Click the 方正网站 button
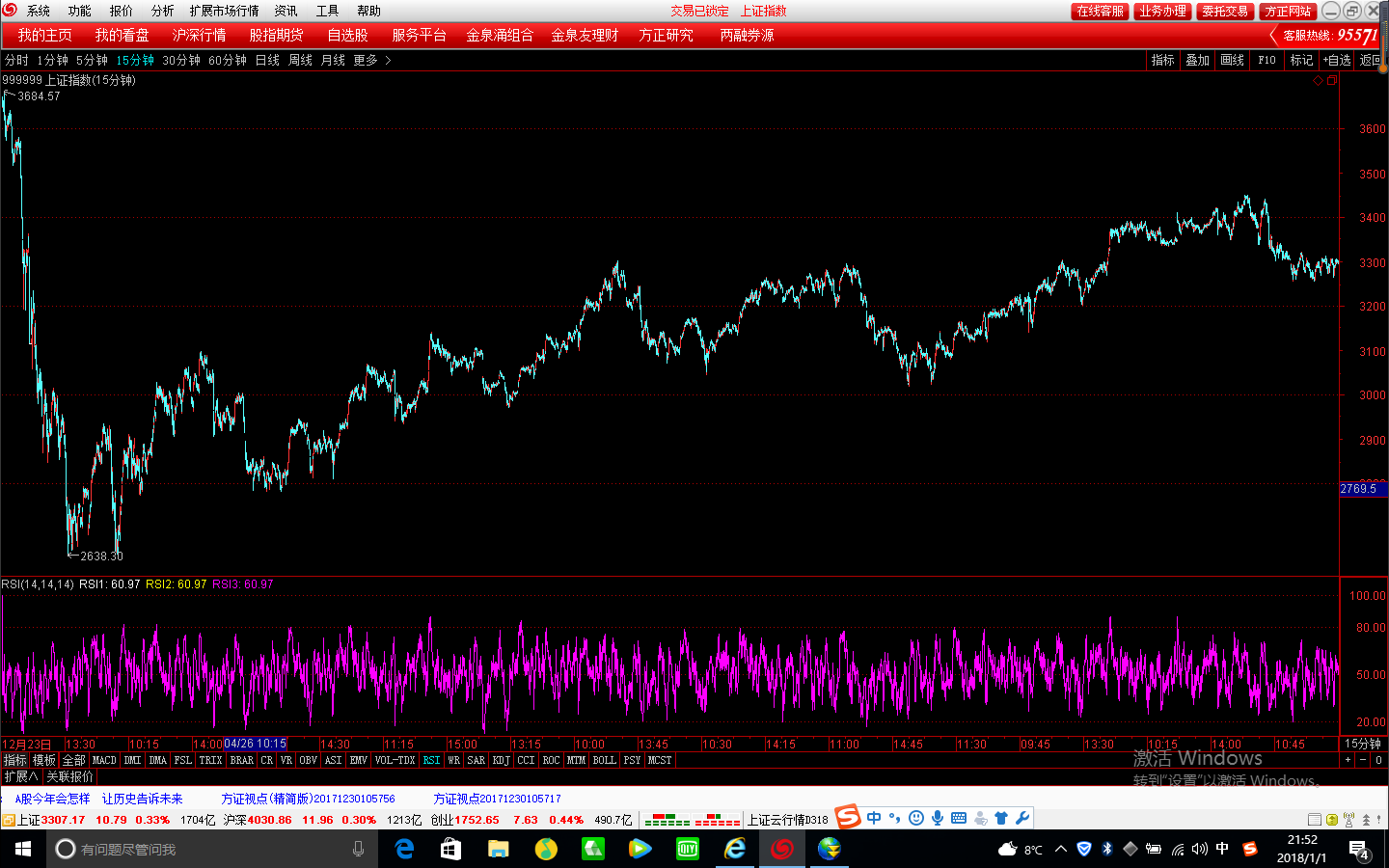Screen dimensions: 1389x868 tap(1288, 11)
